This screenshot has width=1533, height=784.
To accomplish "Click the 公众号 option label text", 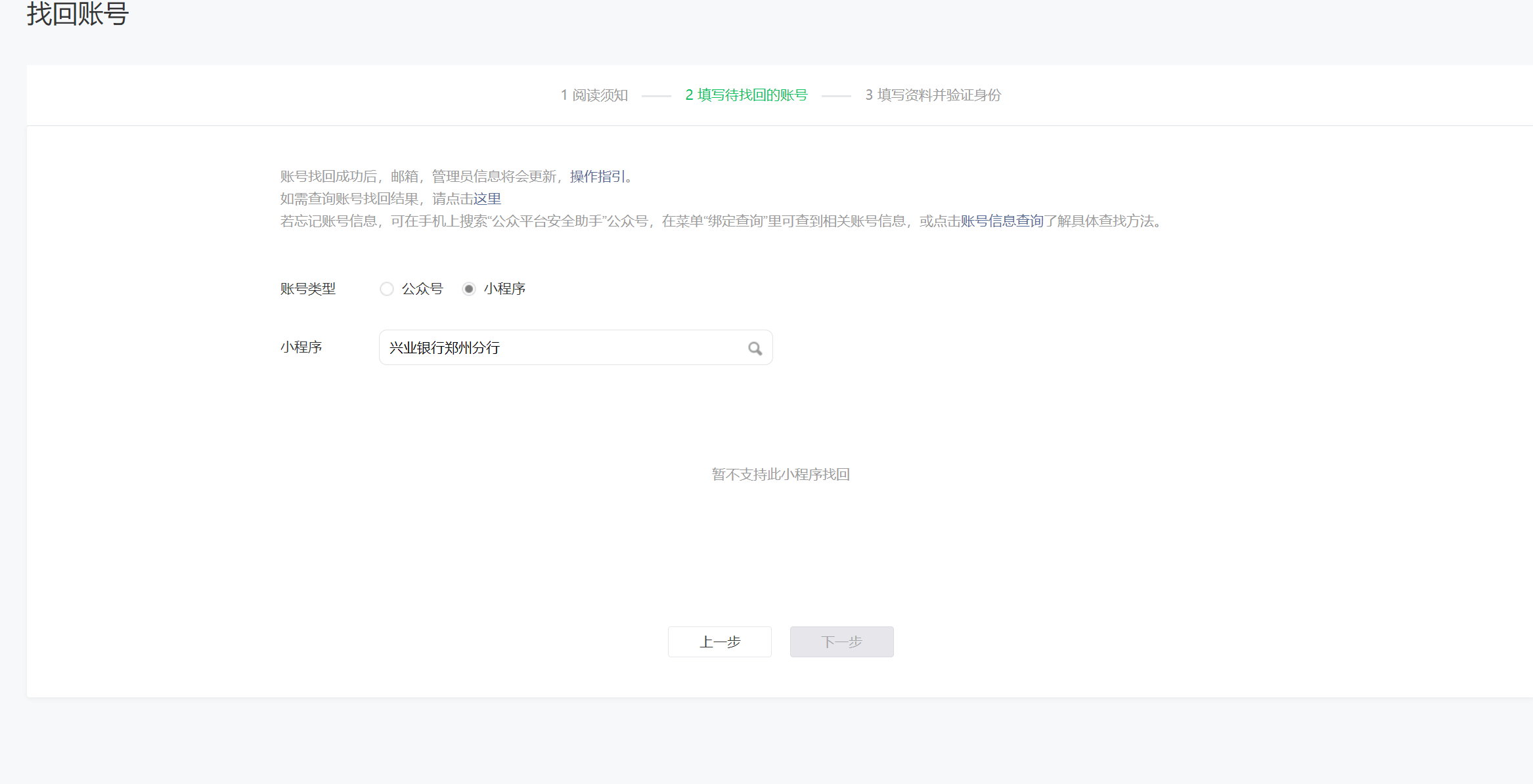I will 422,289.
